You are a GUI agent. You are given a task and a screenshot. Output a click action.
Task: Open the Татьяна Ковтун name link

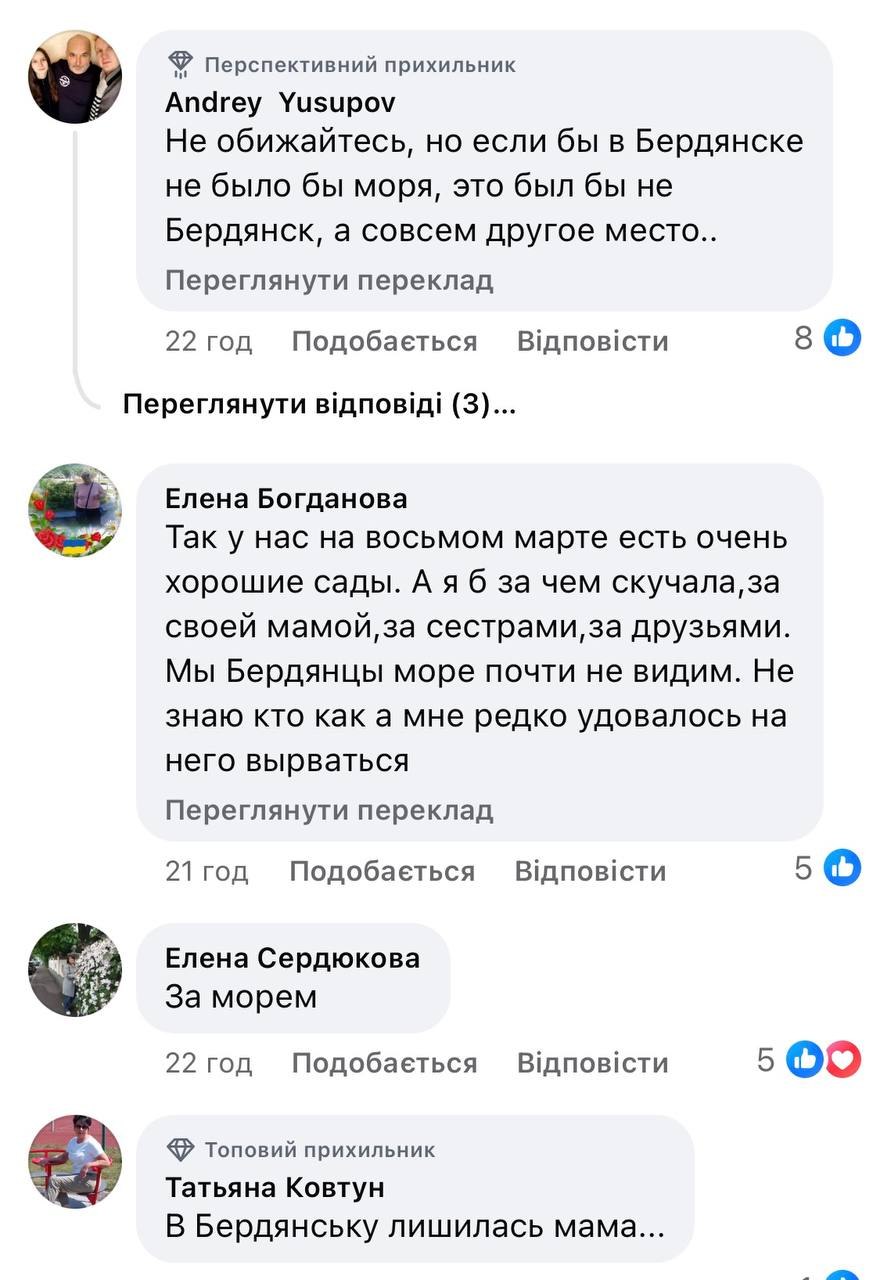tap(275, 1187)
